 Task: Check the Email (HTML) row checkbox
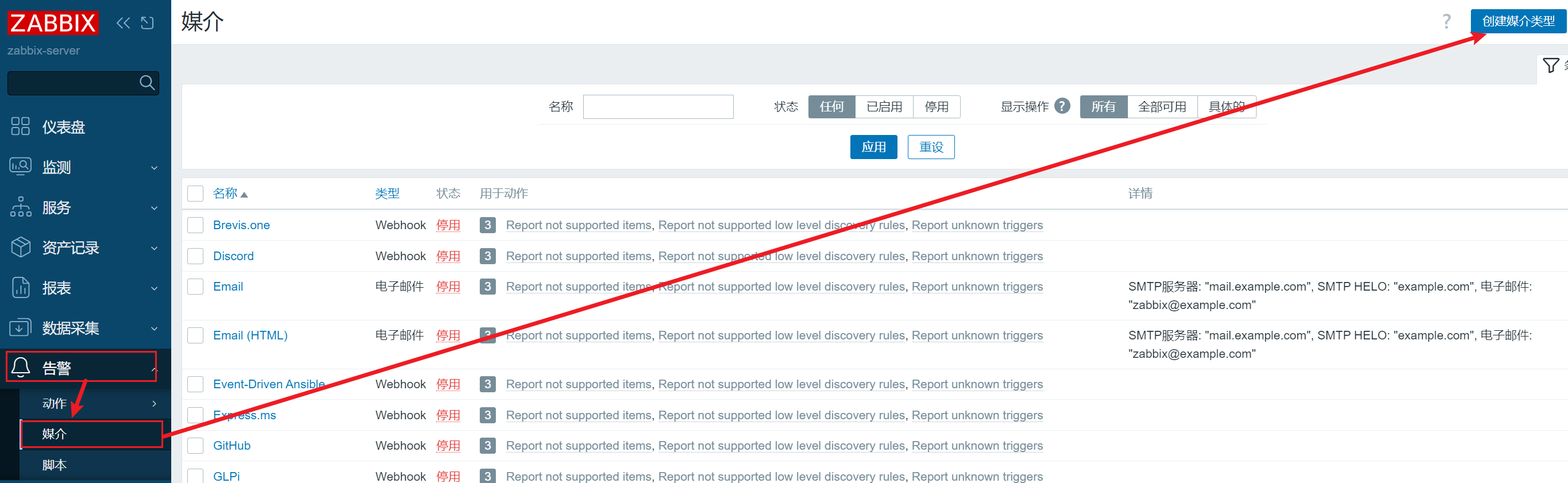point(195,335)
